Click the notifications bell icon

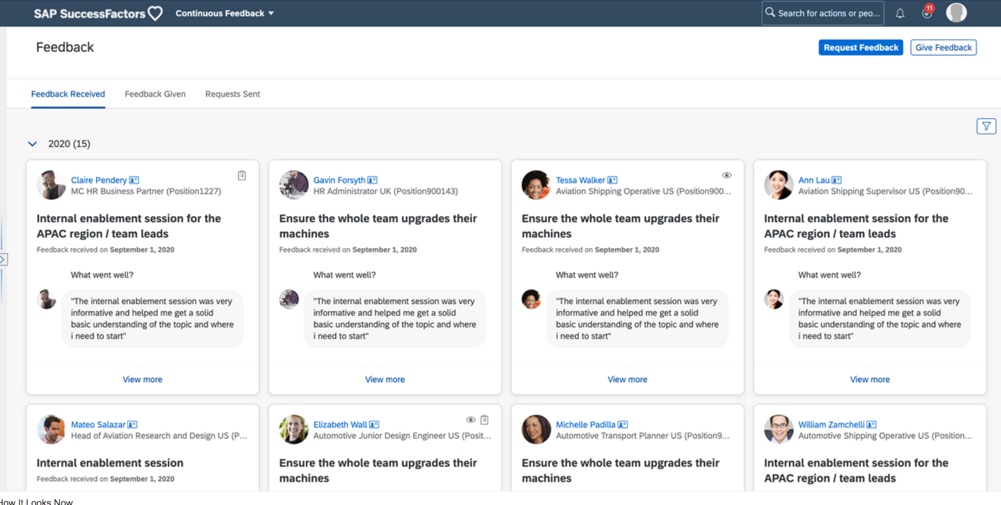tap(900, 13)
